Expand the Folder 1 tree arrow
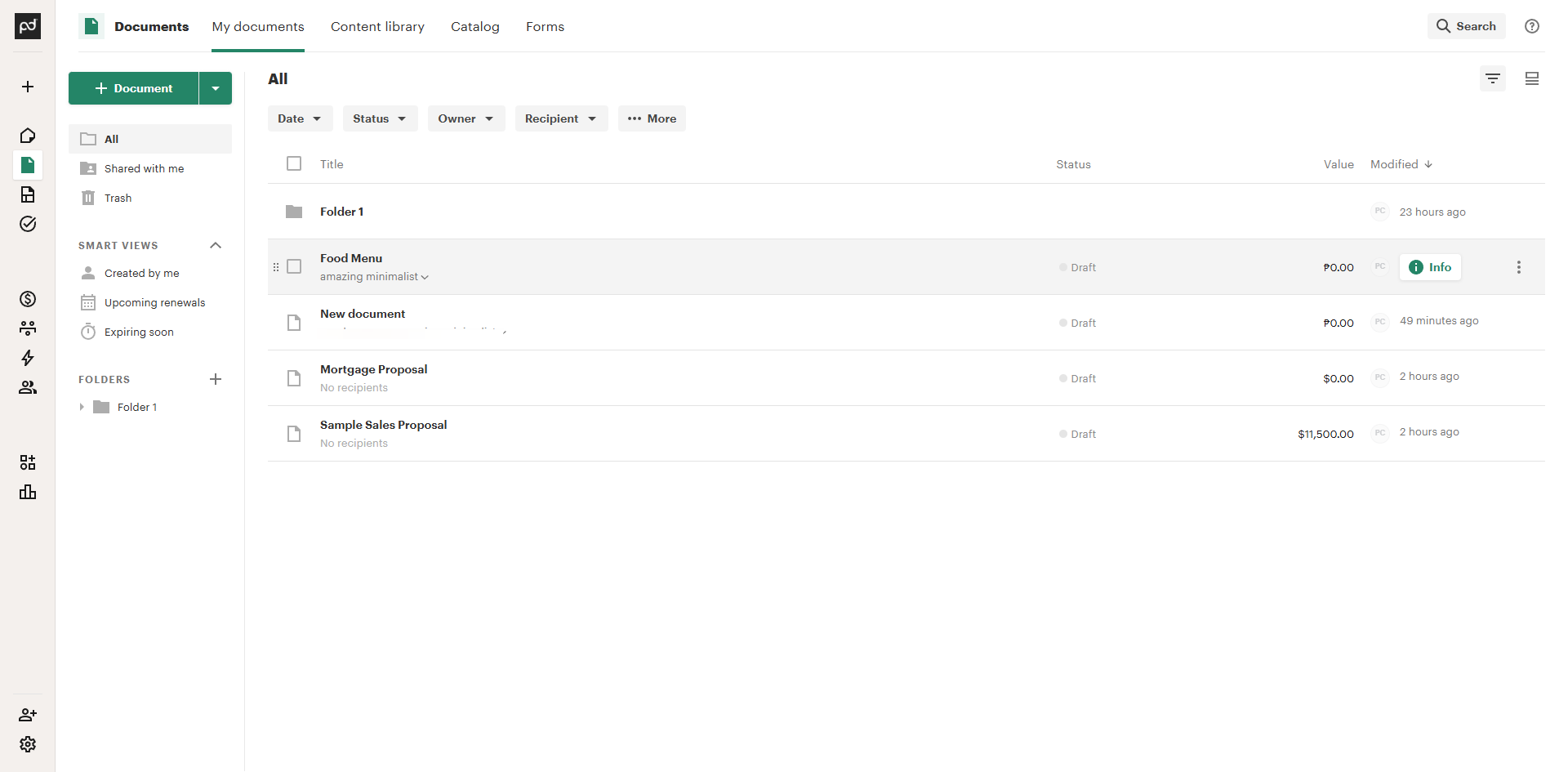 pyautogui.click(x=82, y=407)
